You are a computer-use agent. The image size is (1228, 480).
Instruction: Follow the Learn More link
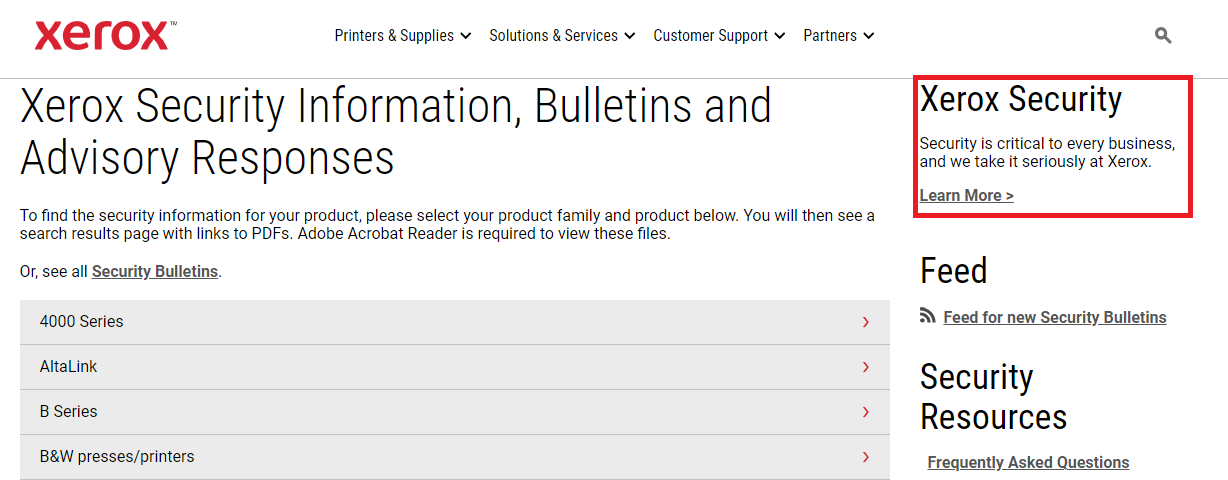(x=967, y=195)
